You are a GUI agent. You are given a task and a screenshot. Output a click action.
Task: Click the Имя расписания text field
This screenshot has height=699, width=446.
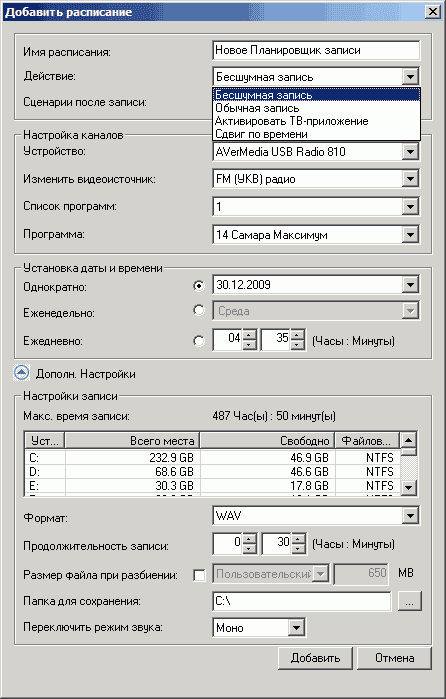point(316,50)
